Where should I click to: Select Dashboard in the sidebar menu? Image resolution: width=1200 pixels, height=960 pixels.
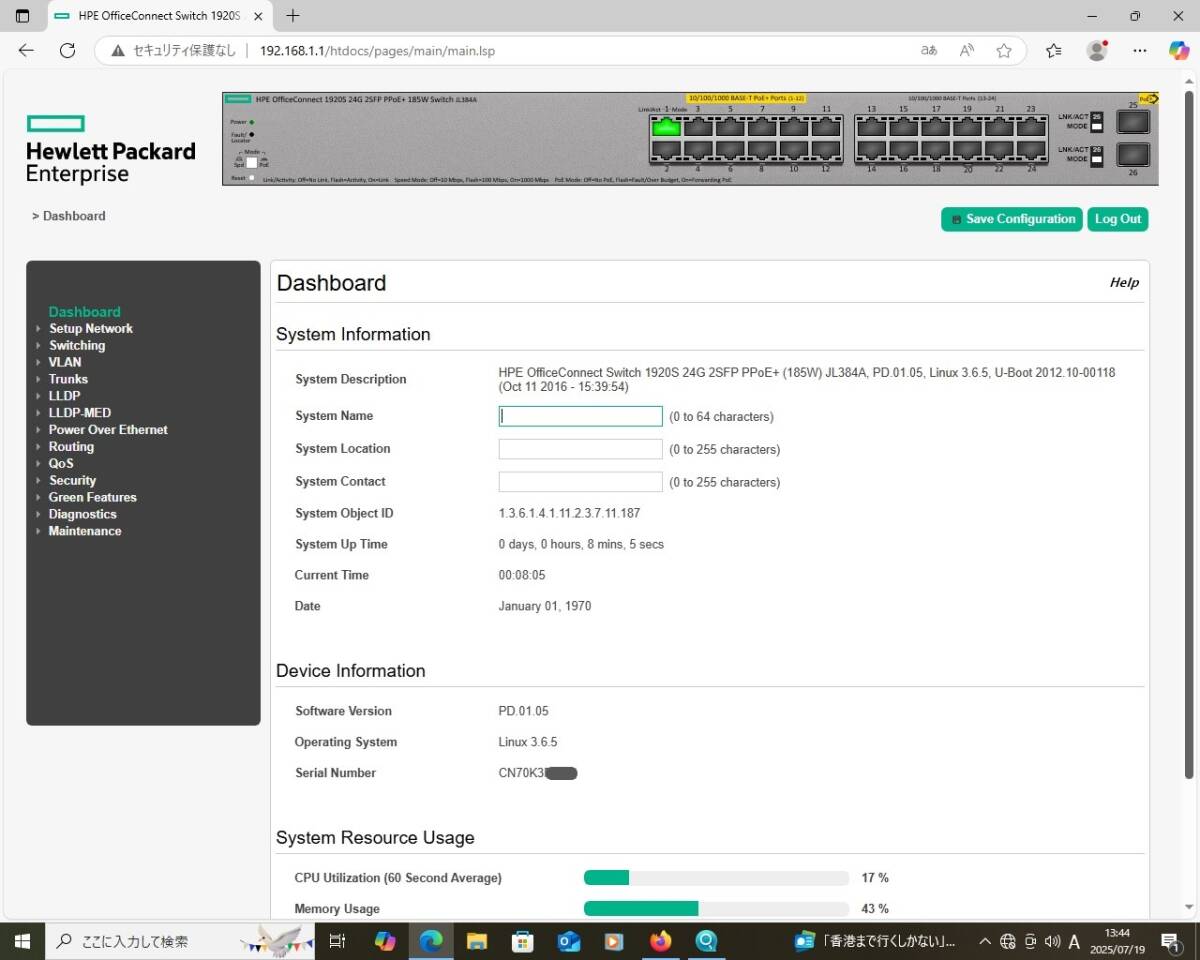[x=84, y=312]
